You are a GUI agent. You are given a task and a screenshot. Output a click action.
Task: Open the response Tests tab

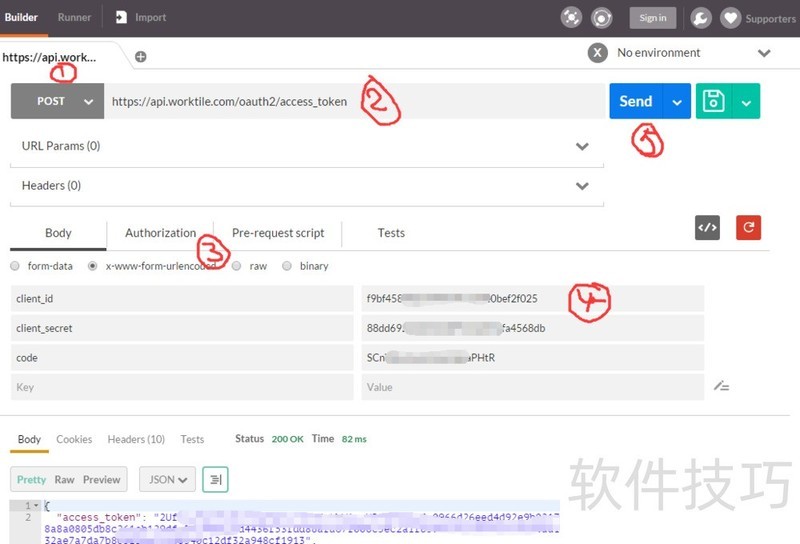(192, 439)
